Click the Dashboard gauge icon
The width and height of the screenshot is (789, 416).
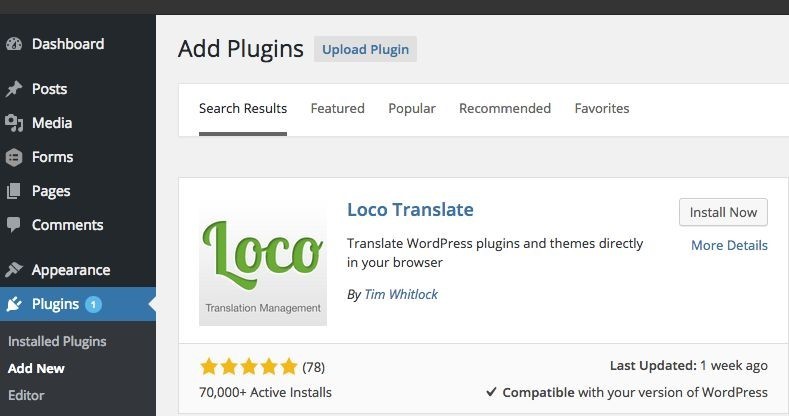point(14,44)
